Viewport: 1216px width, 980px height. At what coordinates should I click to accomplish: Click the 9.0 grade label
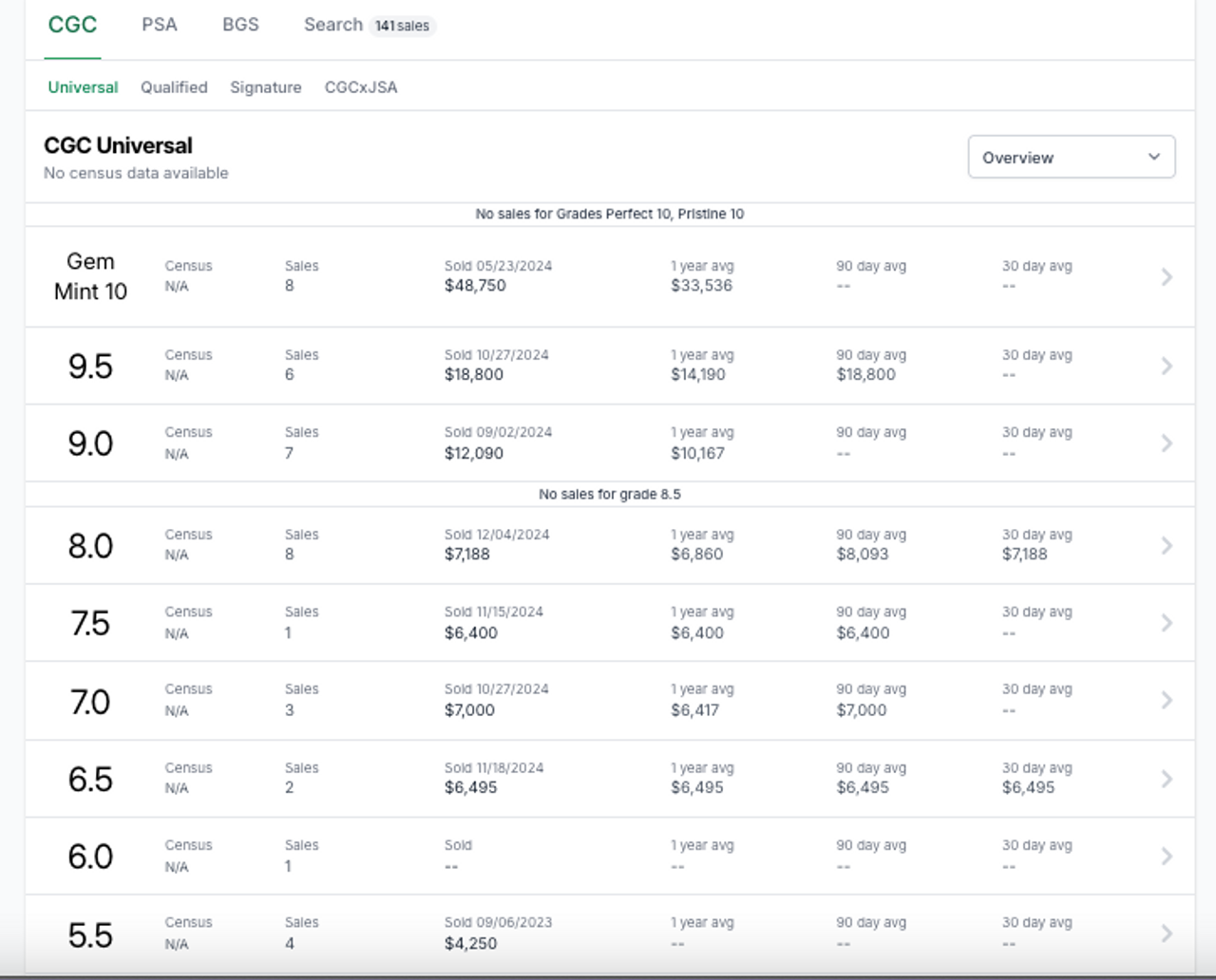[x=90, y=443]
